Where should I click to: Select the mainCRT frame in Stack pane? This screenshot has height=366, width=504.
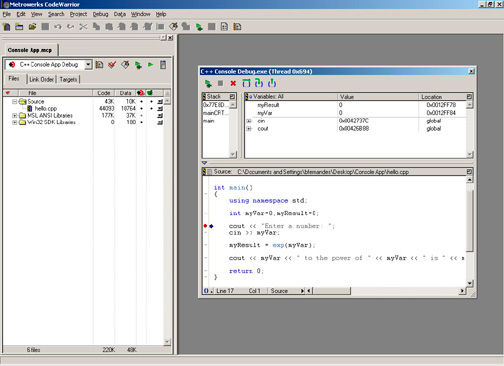click(214, 113)
